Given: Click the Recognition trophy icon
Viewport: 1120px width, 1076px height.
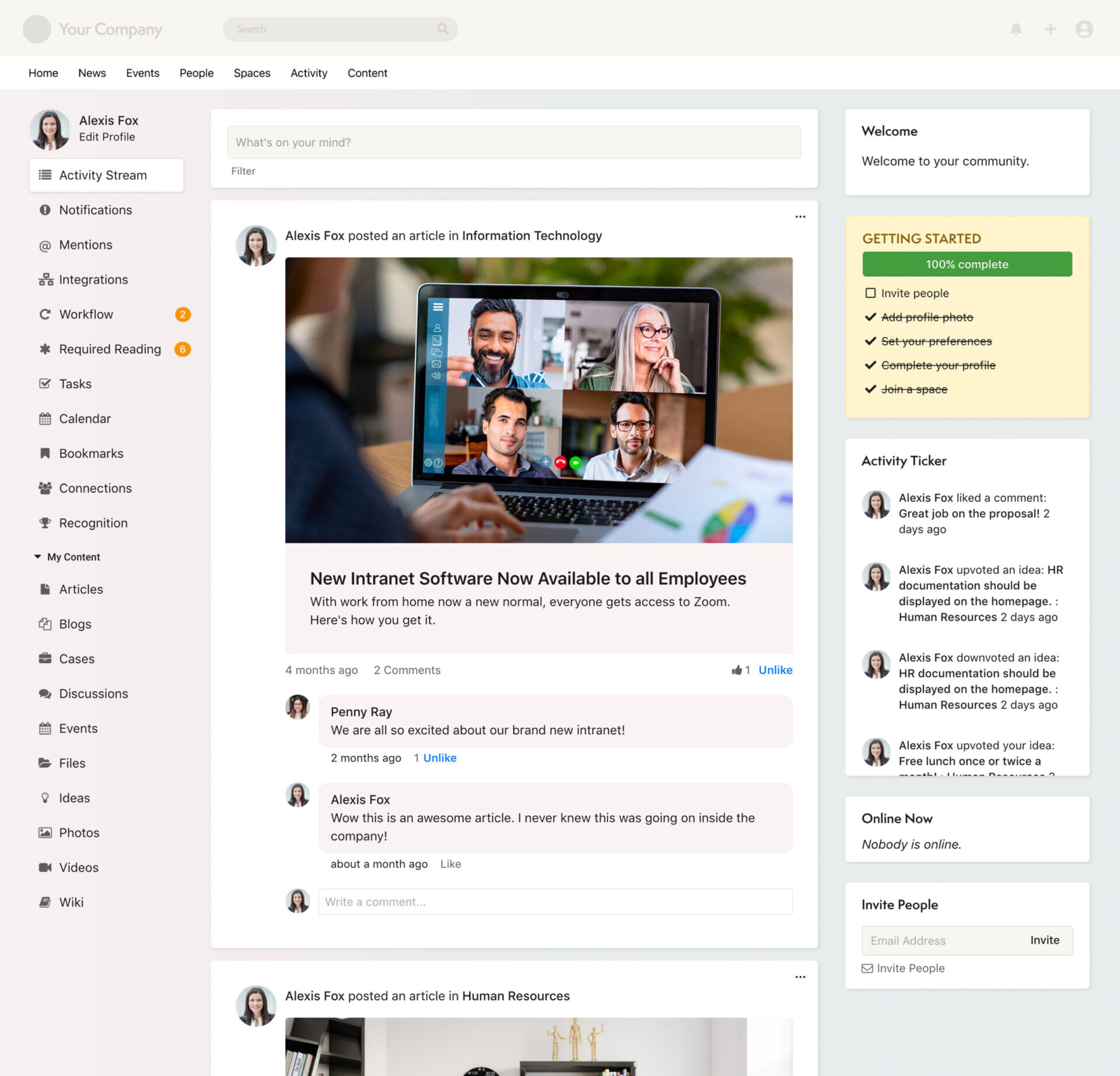Looking at the screenshot, I should (x=45, y=523).
